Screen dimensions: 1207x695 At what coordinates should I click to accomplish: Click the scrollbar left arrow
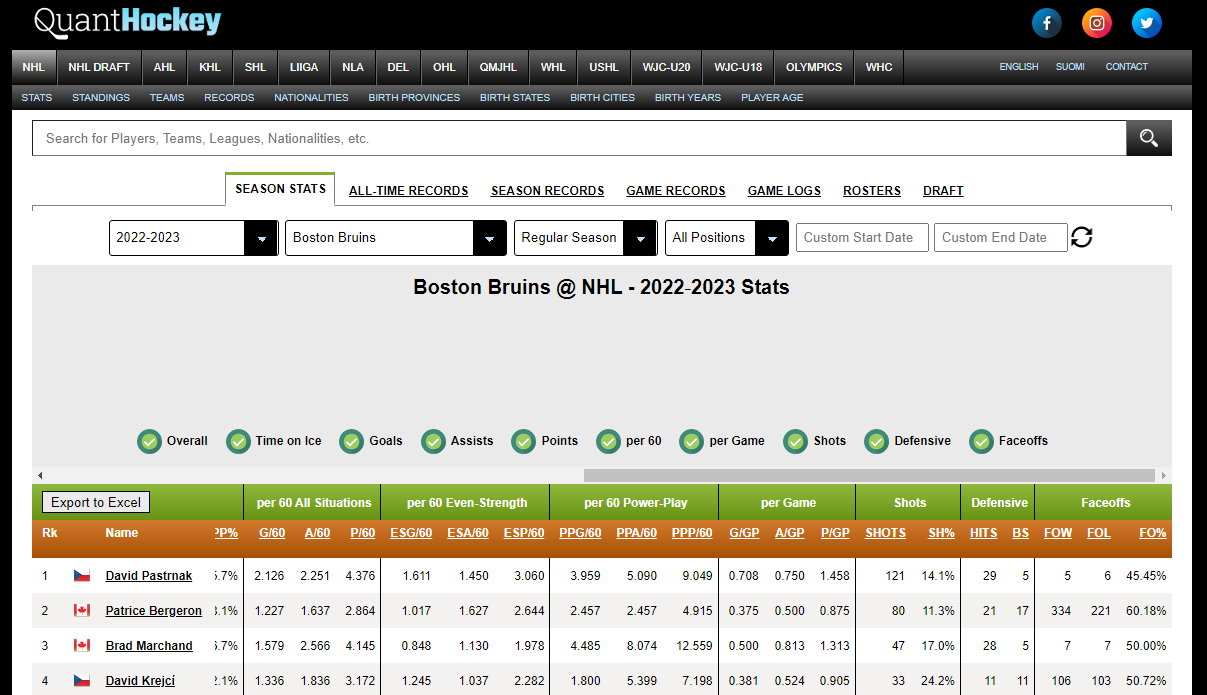(39, 475)
